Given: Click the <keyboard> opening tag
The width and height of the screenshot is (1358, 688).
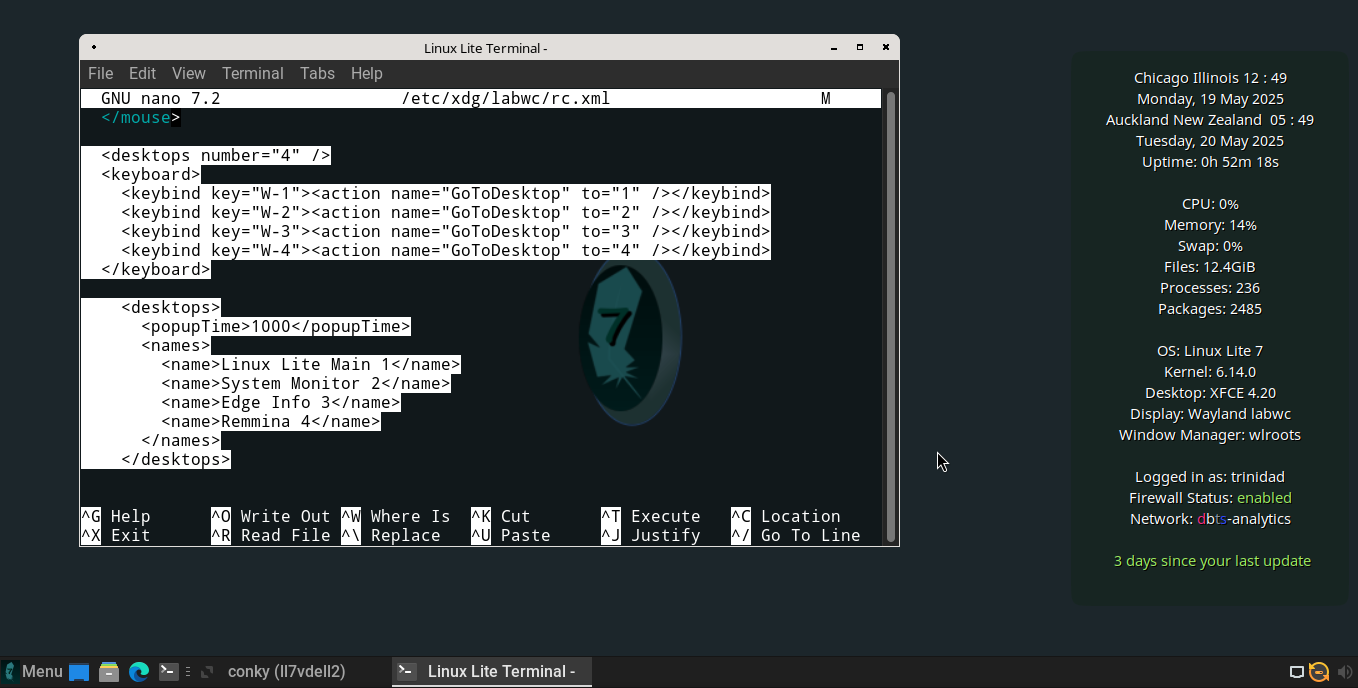Looking at the screenshot, I should pyautogui.click(x=151, y=174).
